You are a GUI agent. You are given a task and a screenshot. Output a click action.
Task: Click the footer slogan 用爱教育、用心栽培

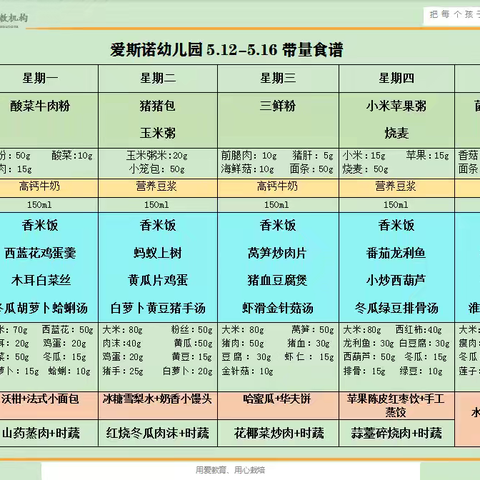tap(230, 470)
